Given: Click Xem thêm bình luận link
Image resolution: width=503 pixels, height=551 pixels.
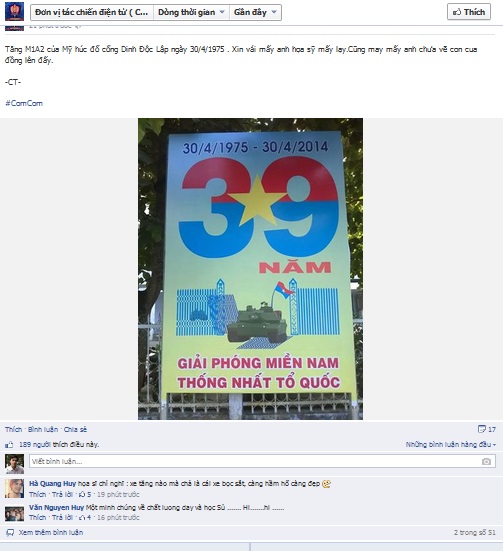Looking at the screenshot, I should coord(51,532).
